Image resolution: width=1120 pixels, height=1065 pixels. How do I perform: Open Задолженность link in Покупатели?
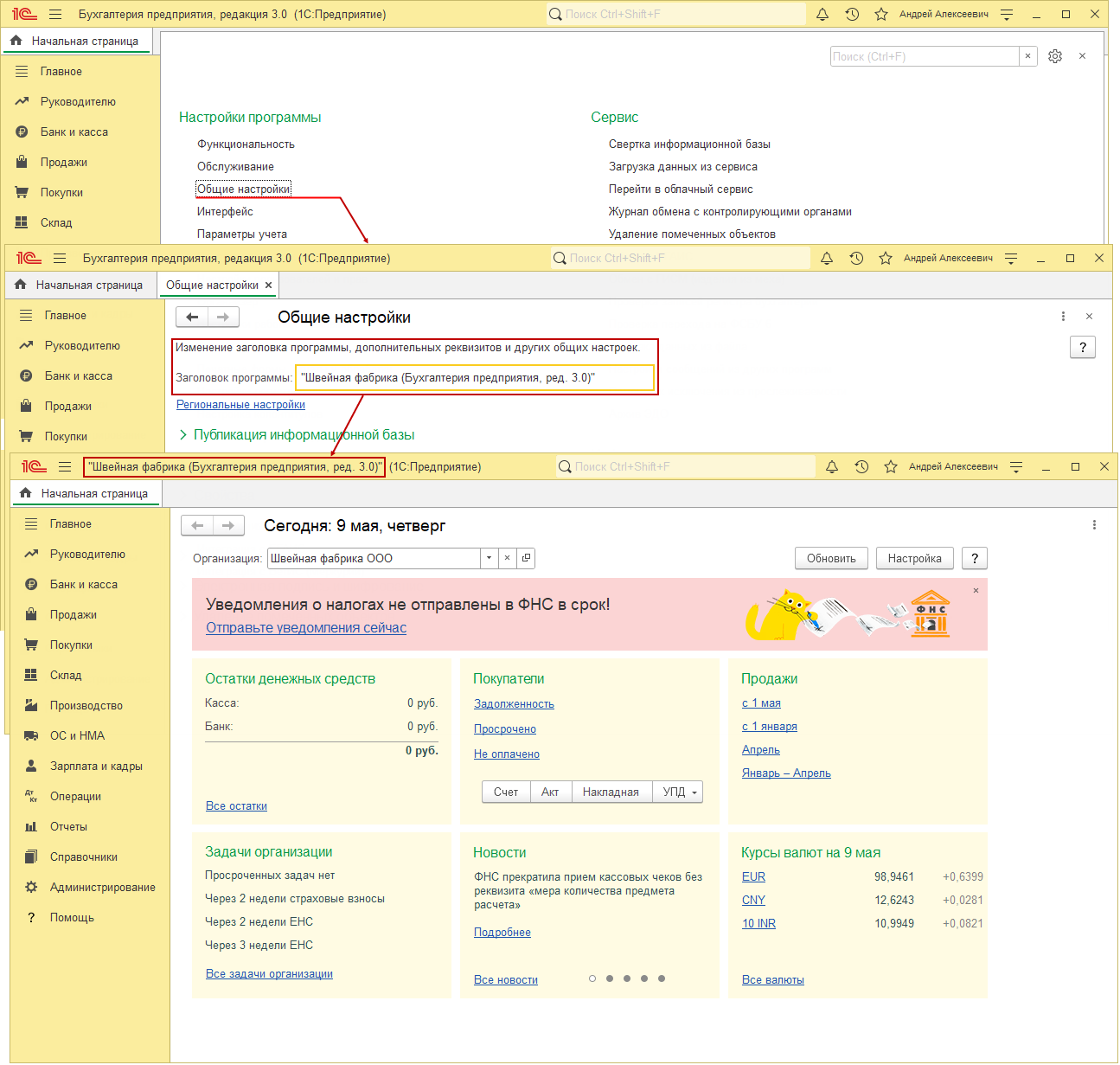tap(514, 703)
